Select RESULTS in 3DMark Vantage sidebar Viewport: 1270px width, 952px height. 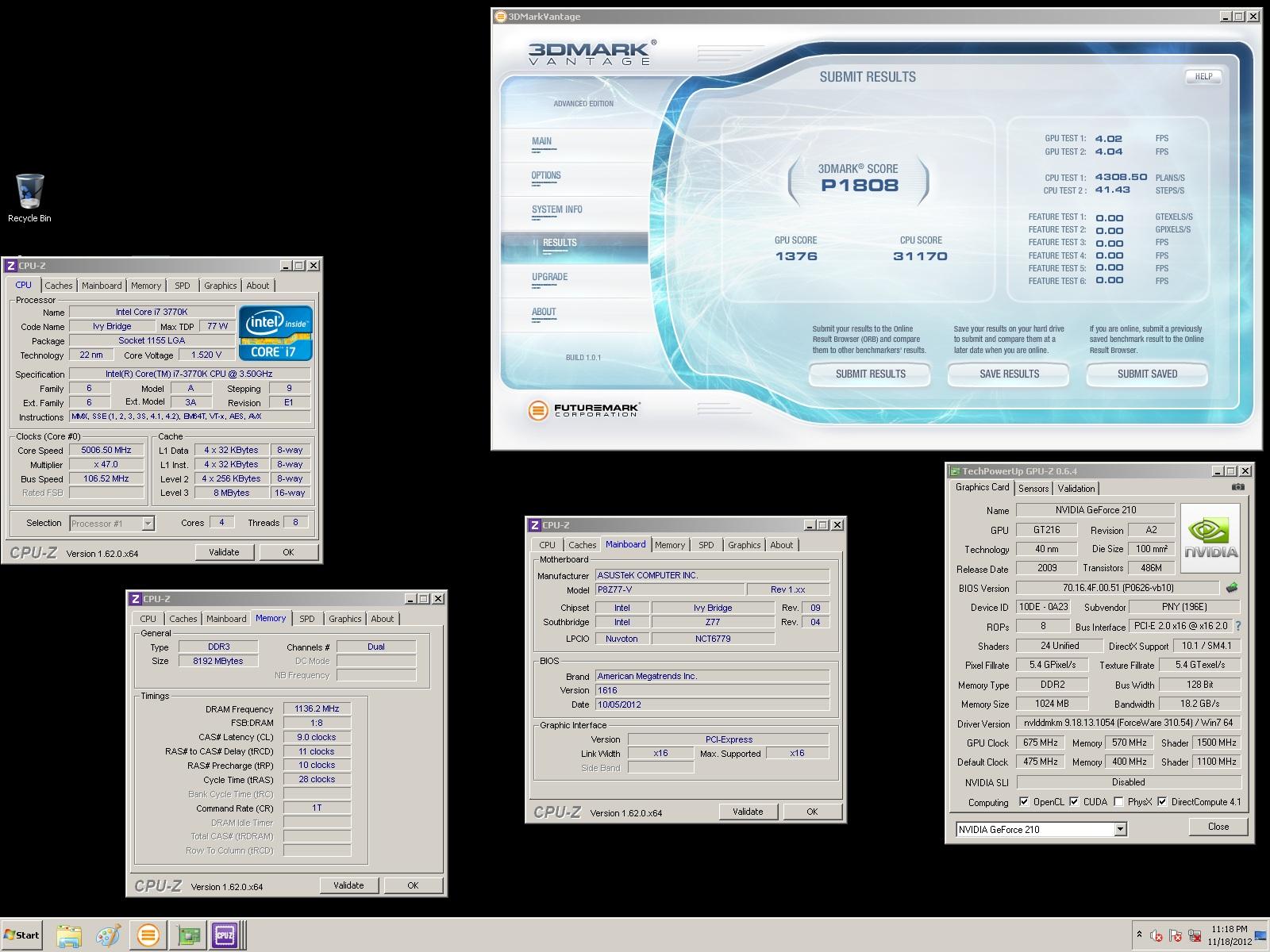(x=575, y=248)
